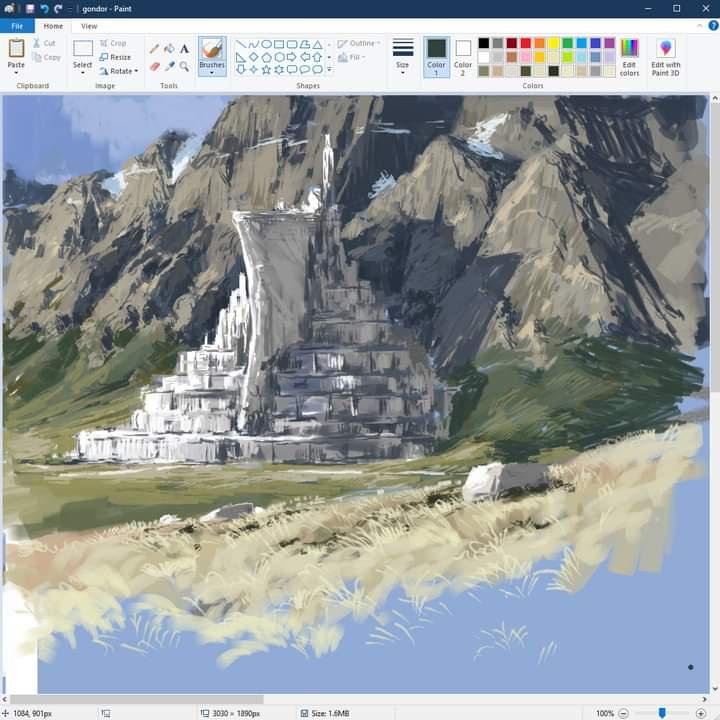Switch active color to Color 2
The width and height of the screenshot is (720, 720).
463,56
